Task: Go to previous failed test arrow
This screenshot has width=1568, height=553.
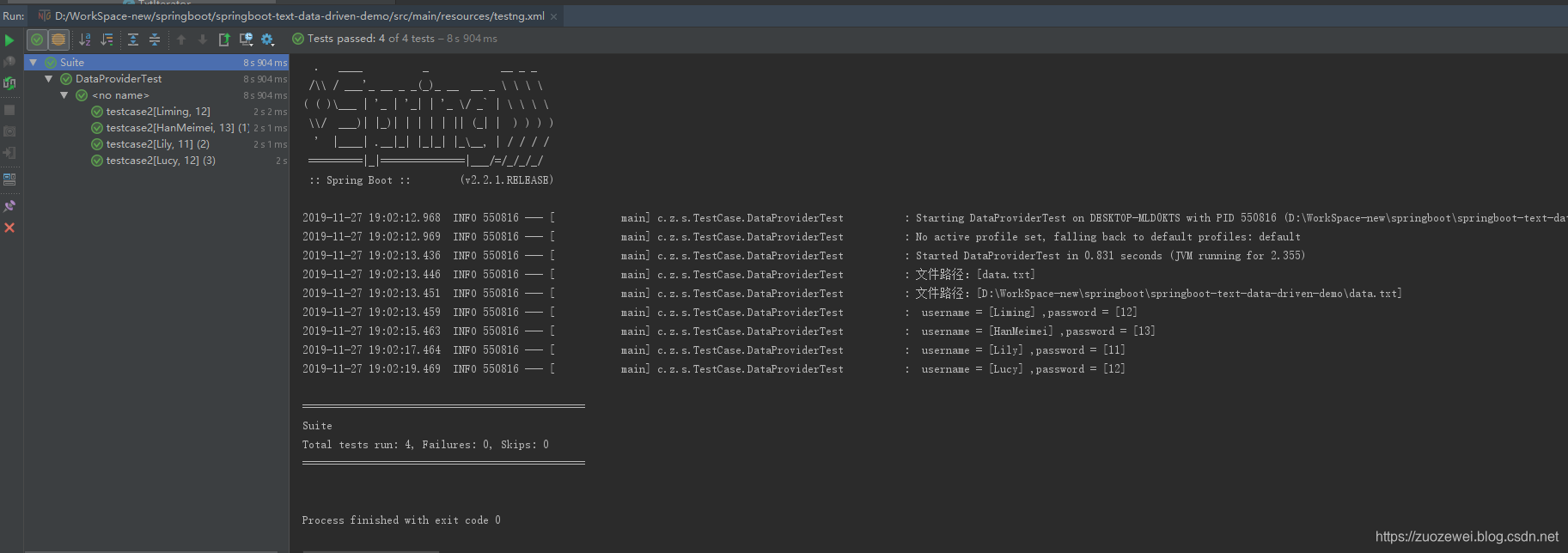Action: point(181,39)
